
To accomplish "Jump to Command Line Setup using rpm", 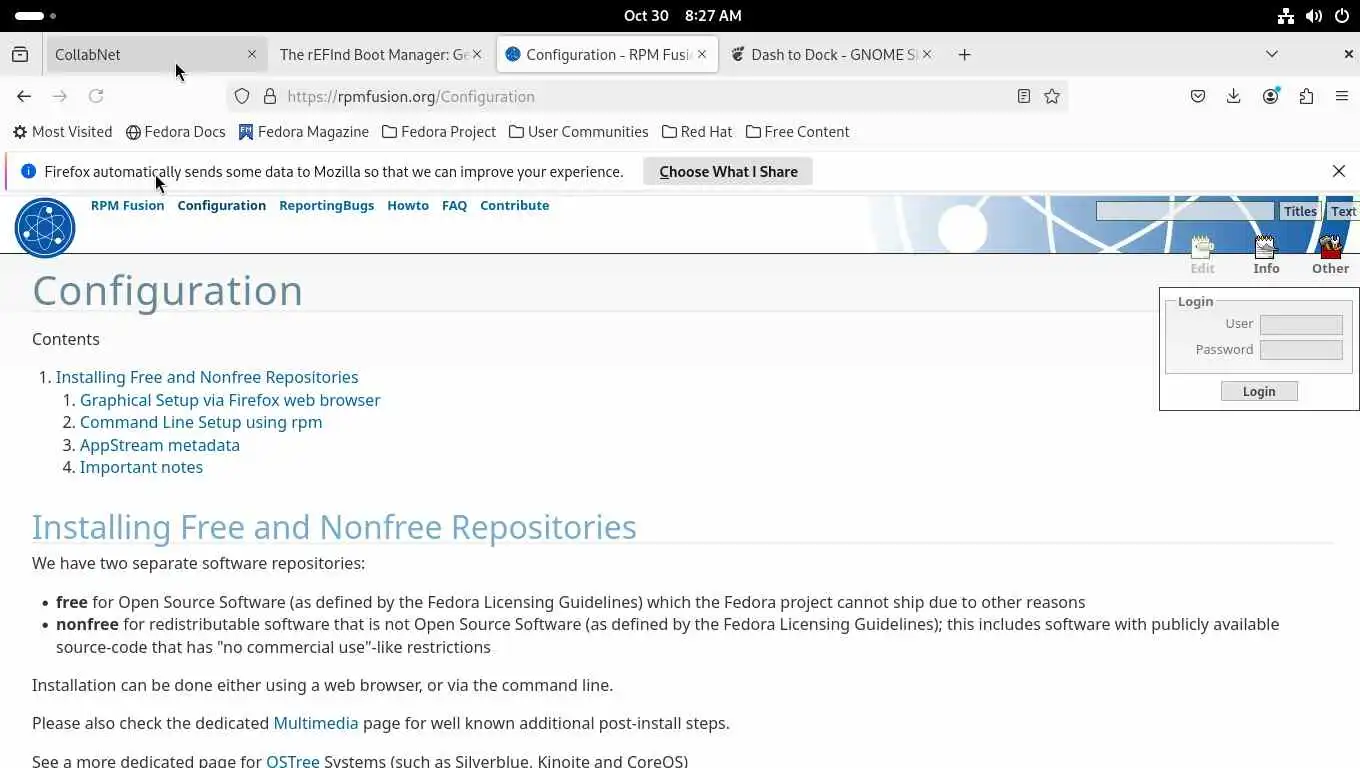I will 201,422.
